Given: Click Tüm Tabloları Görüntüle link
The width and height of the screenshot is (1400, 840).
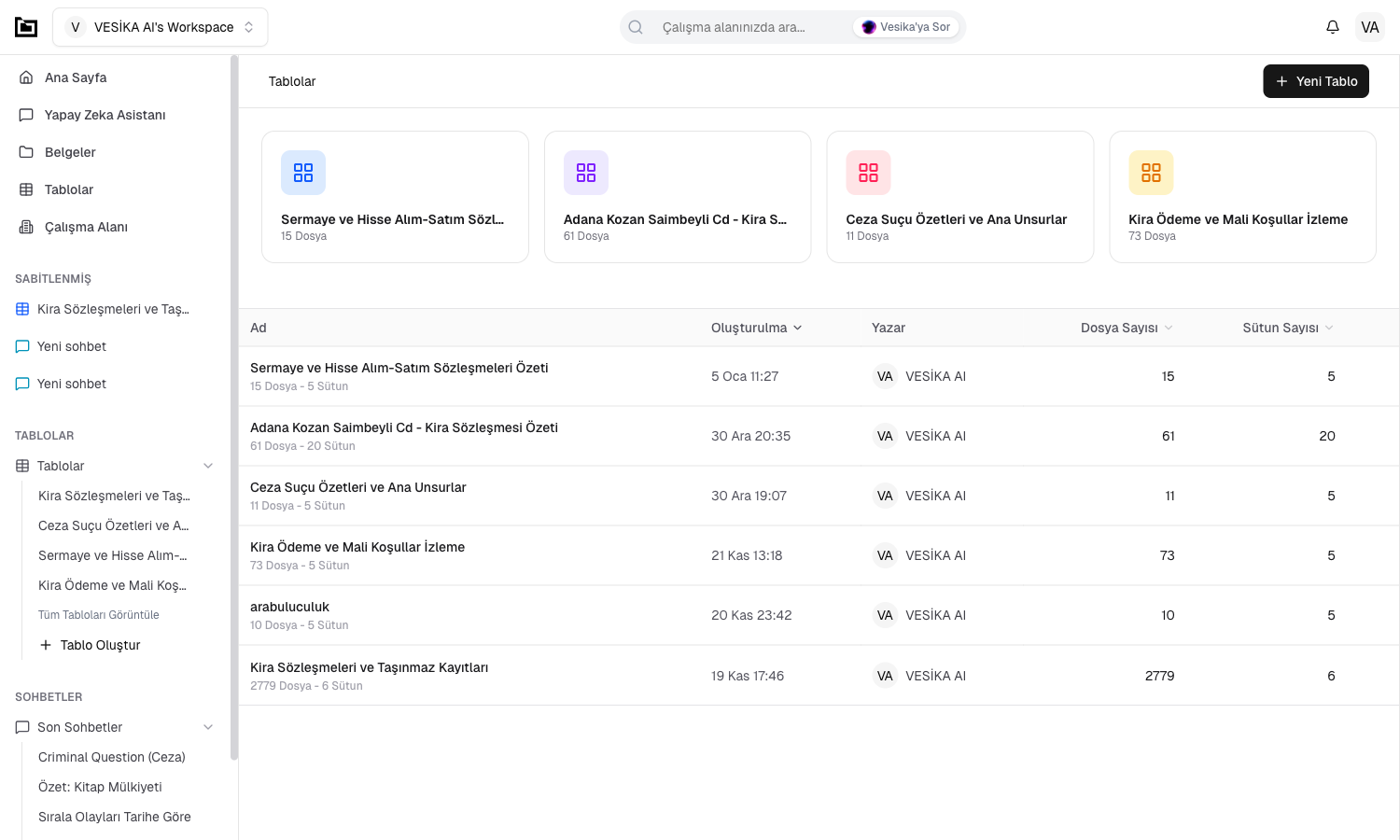Looking at the screenshot, I should click(99, 615).
